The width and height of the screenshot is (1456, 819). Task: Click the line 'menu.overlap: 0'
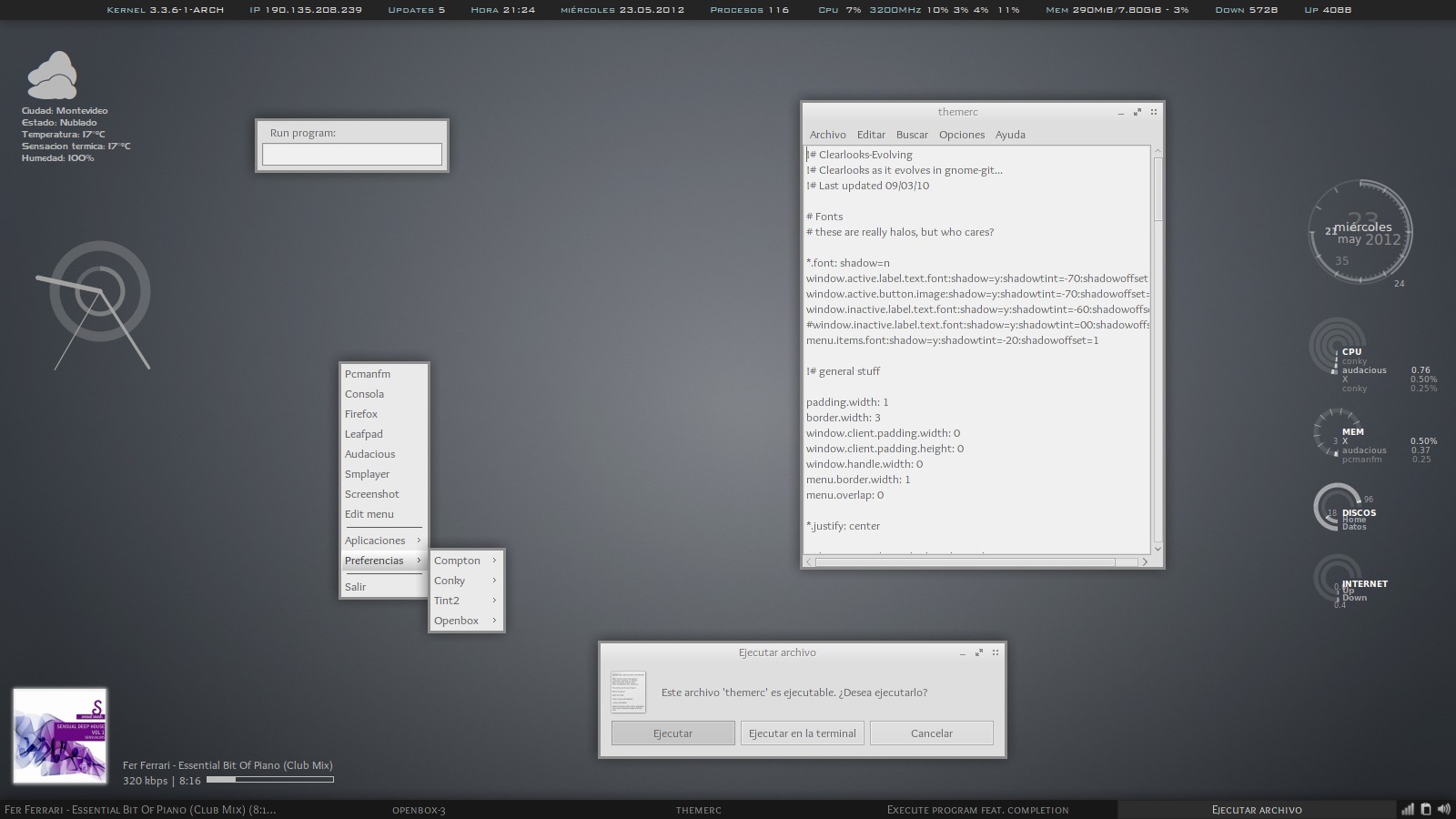844,495
